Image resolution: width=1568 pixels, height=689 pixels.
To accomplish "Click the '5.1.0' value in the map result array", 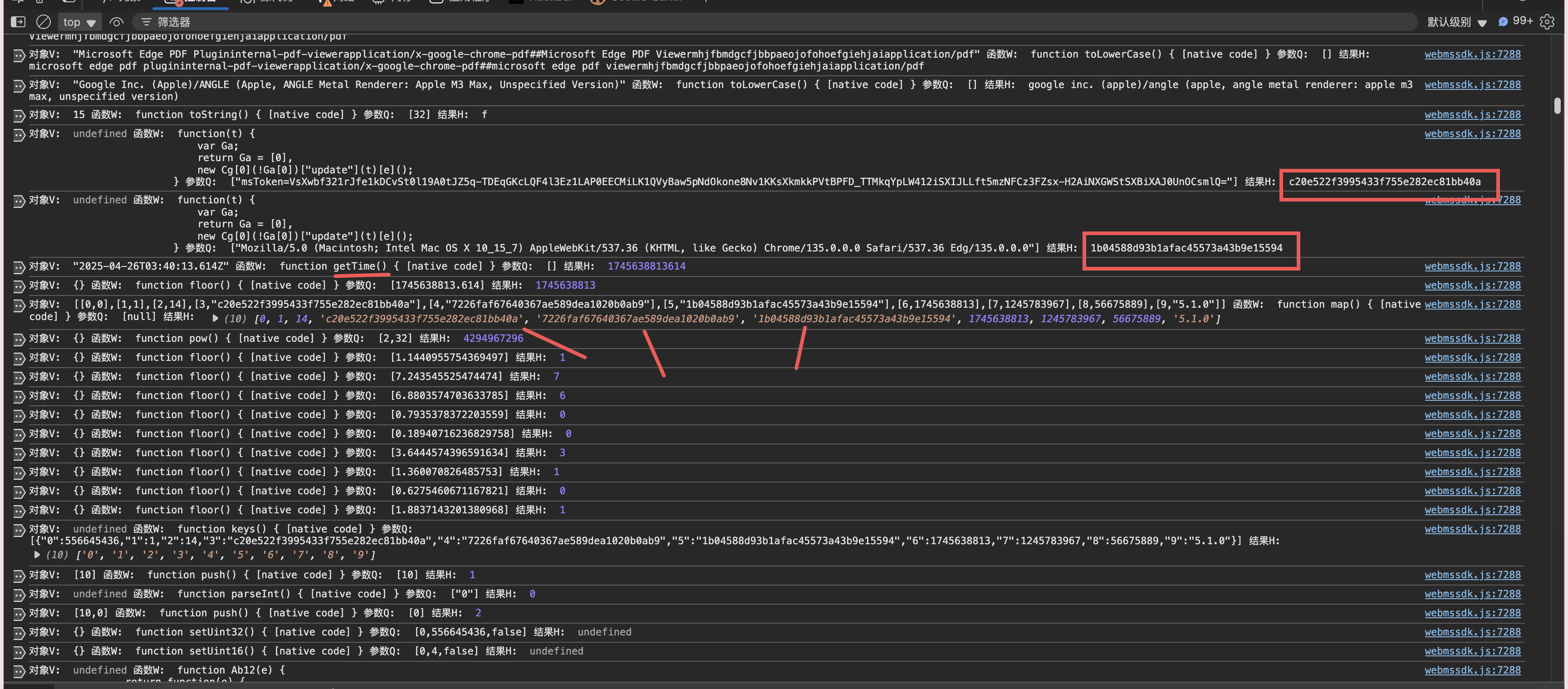I will [1194, 319].
